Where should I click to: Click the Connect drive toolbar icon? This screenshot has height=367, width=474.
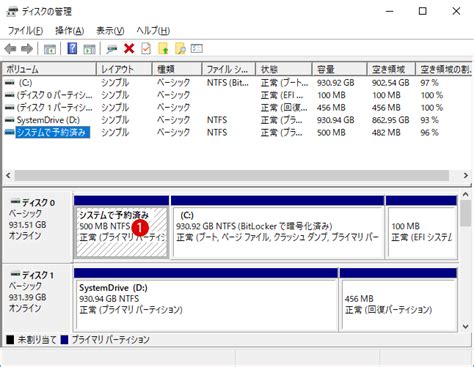112,49
